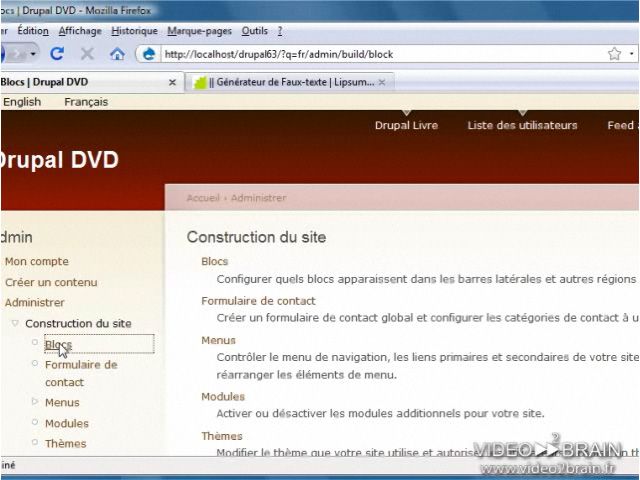Go to Accueil in the breadcrumb
This screenshot has height=480, width=640.
coord(203,198)
